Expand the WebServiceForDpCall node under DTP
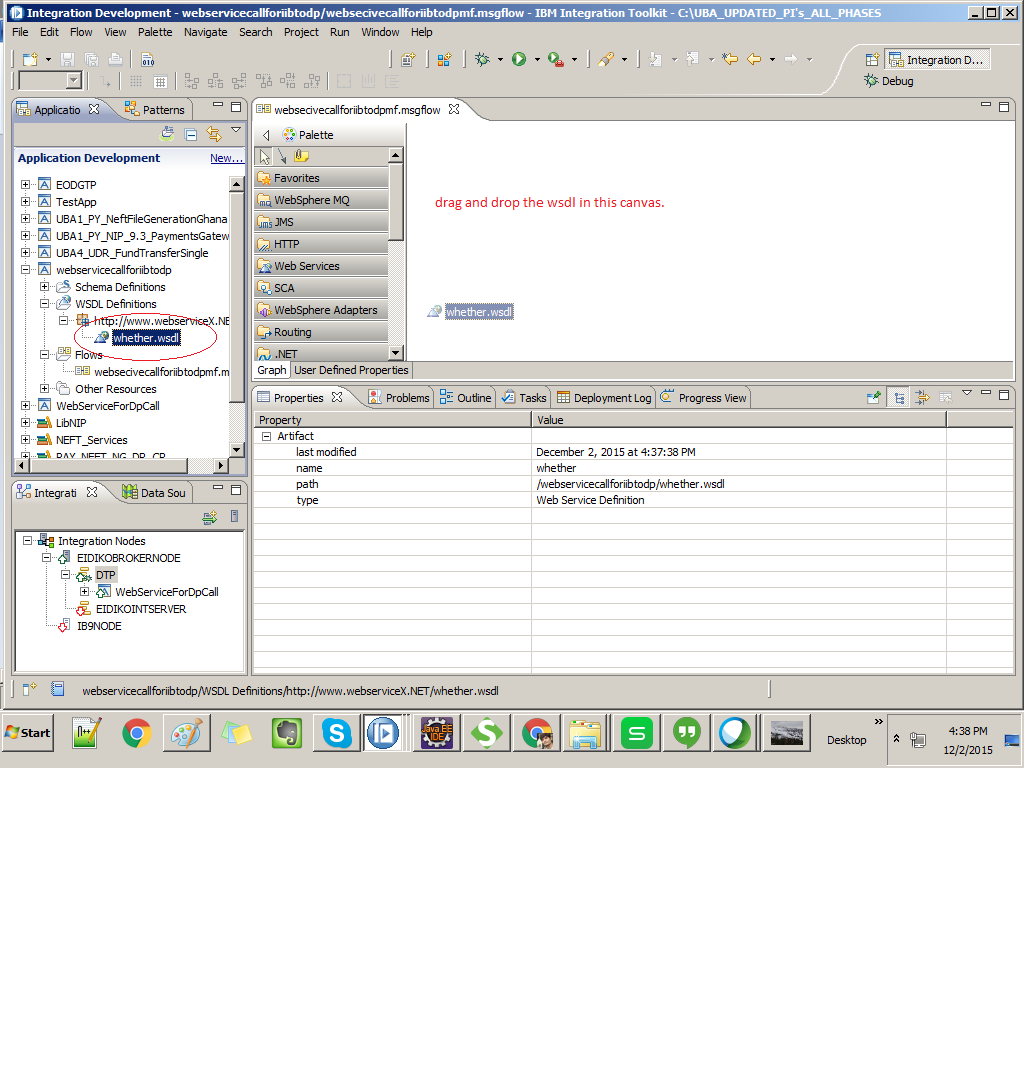1024x1072 pixels. click(85, 592)
